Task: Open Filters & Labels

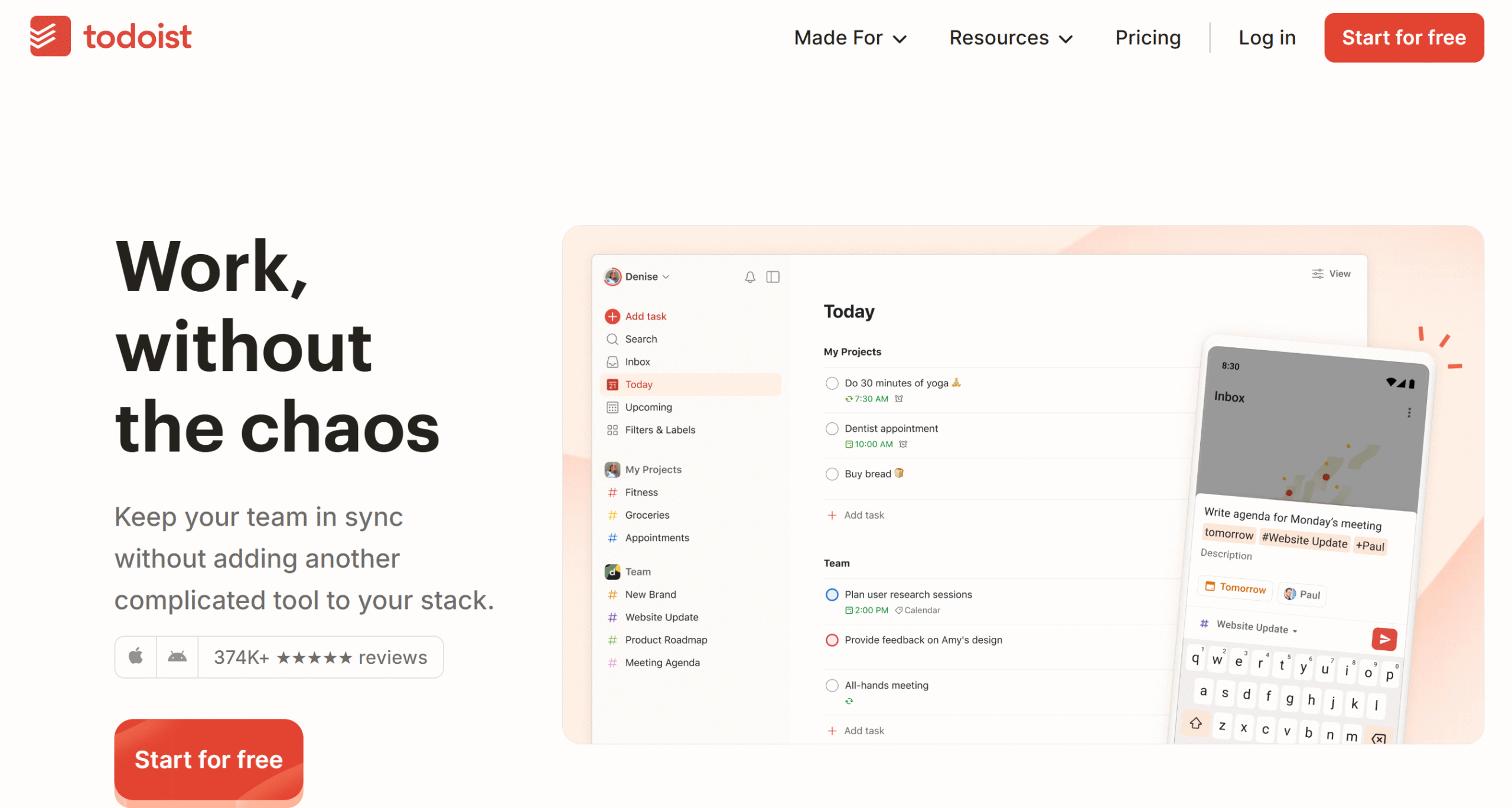Action: point(690,430)
